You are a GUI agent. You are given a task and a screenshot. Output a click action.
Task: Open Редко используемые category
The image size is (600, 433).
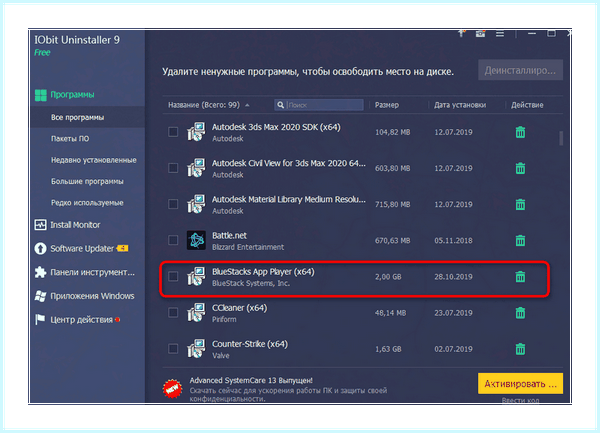coord(87,203)
